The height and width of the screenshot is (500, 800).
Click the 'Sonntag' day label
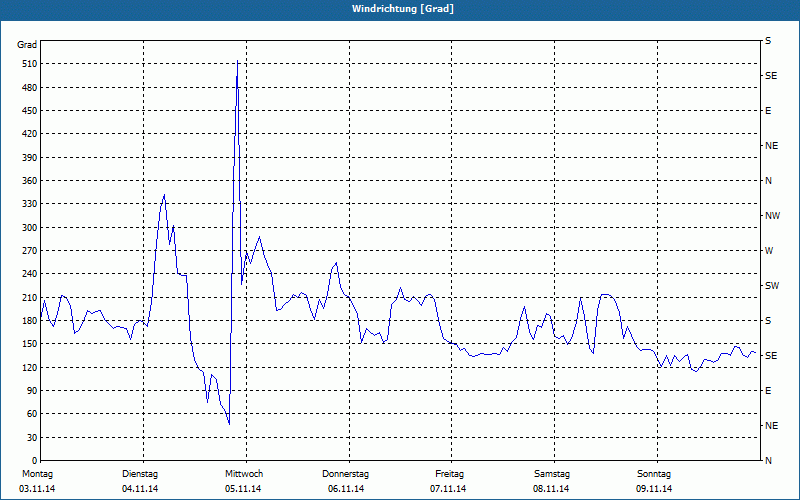click(654, 474)
